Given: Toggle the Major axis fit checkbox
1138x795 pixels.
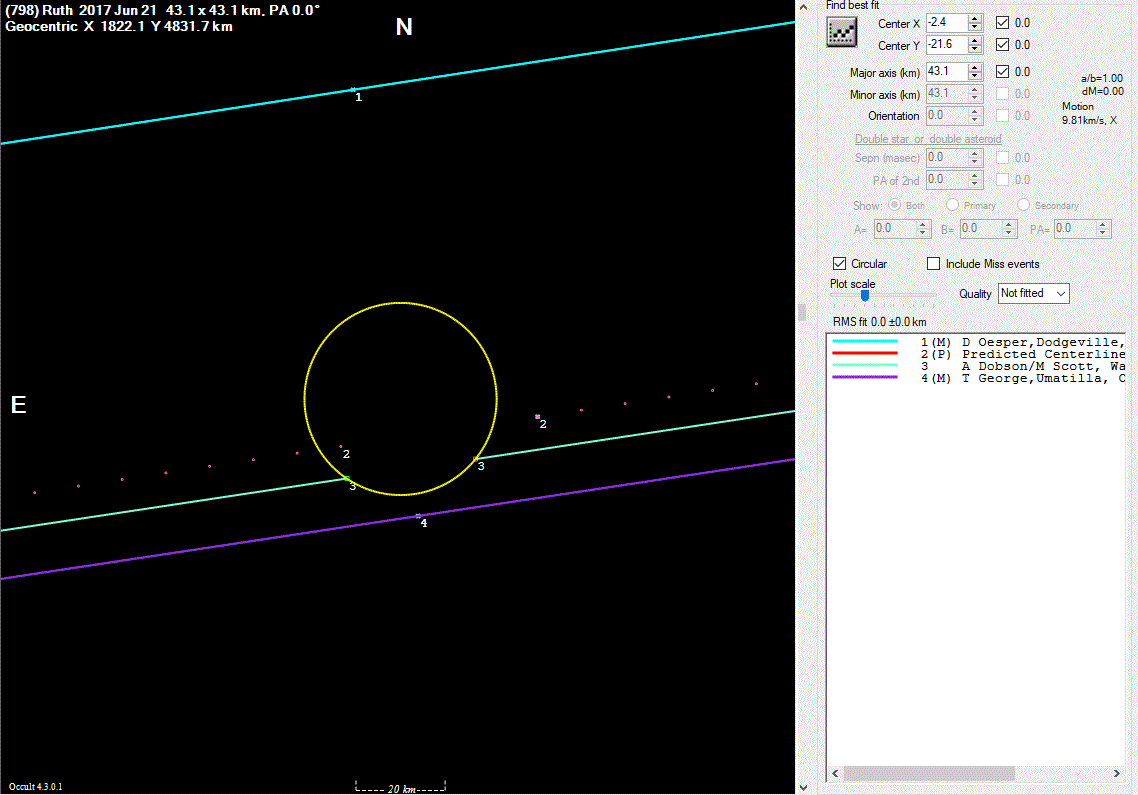Looking at the screenshot, I should [x=1003, y=72].
